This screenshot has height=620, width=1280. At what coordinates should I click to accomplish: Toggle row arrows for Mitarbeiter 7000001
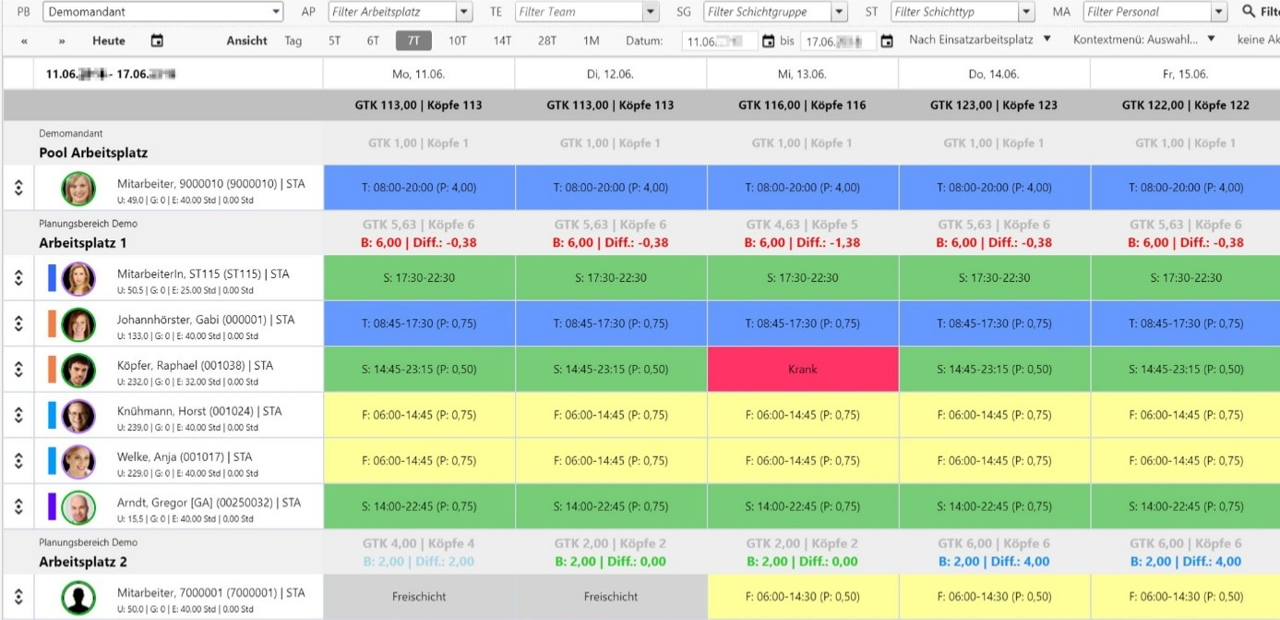point(18,597)
